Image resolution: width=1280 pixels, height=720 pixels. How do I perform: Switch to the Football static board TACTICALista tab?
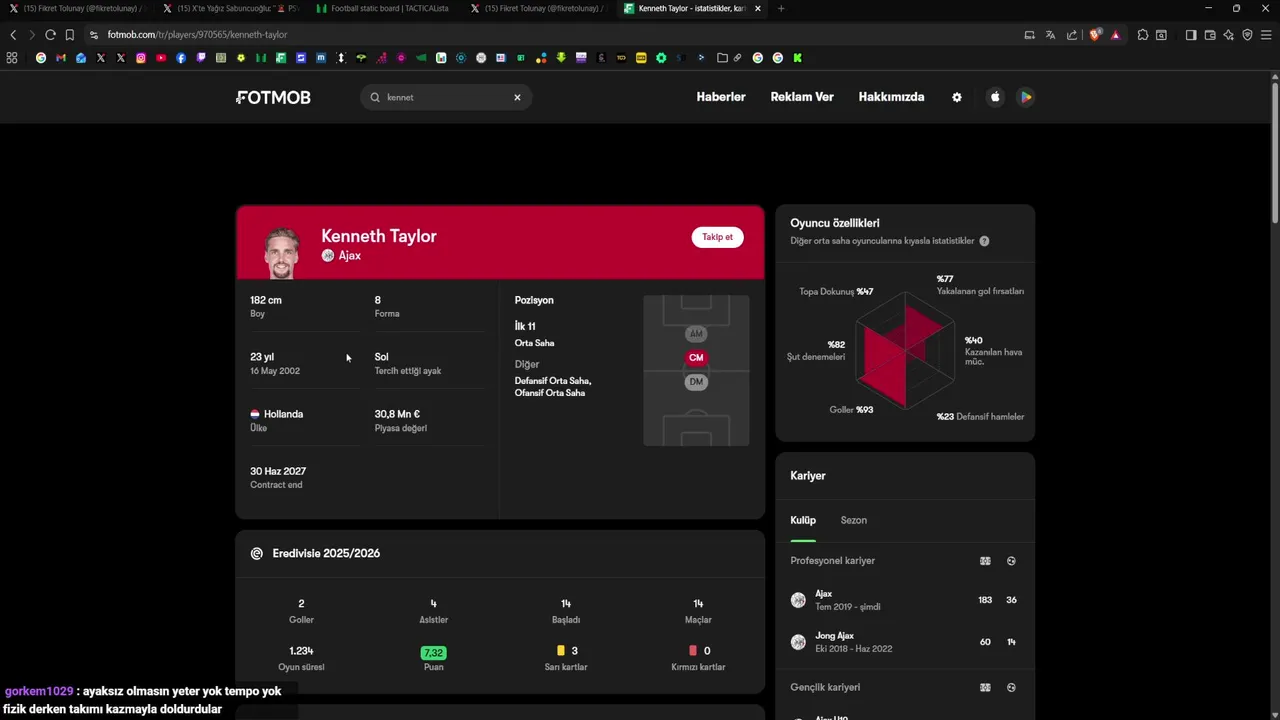383,8
